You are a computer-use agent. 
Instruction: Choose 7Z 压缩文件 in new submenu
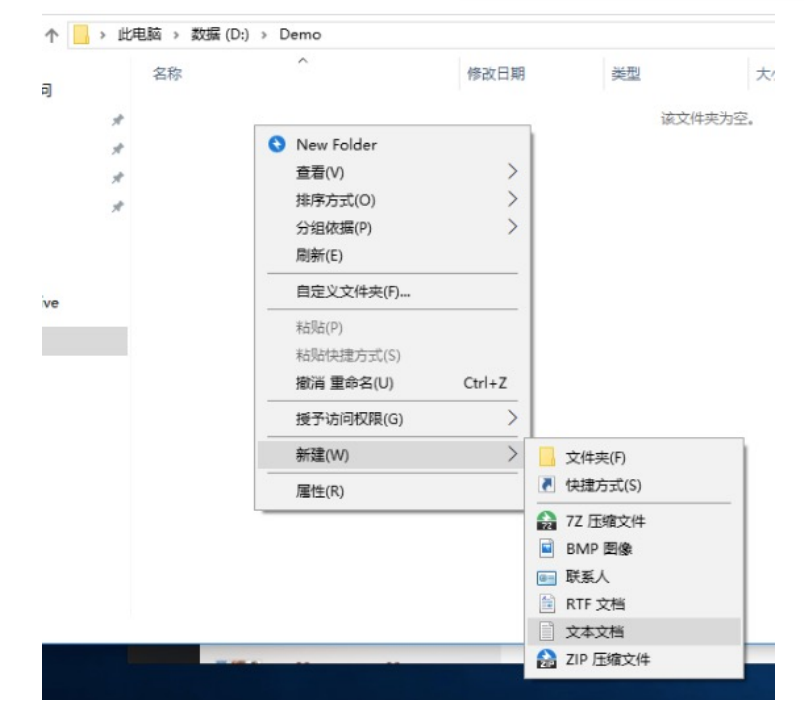(634, 521)
